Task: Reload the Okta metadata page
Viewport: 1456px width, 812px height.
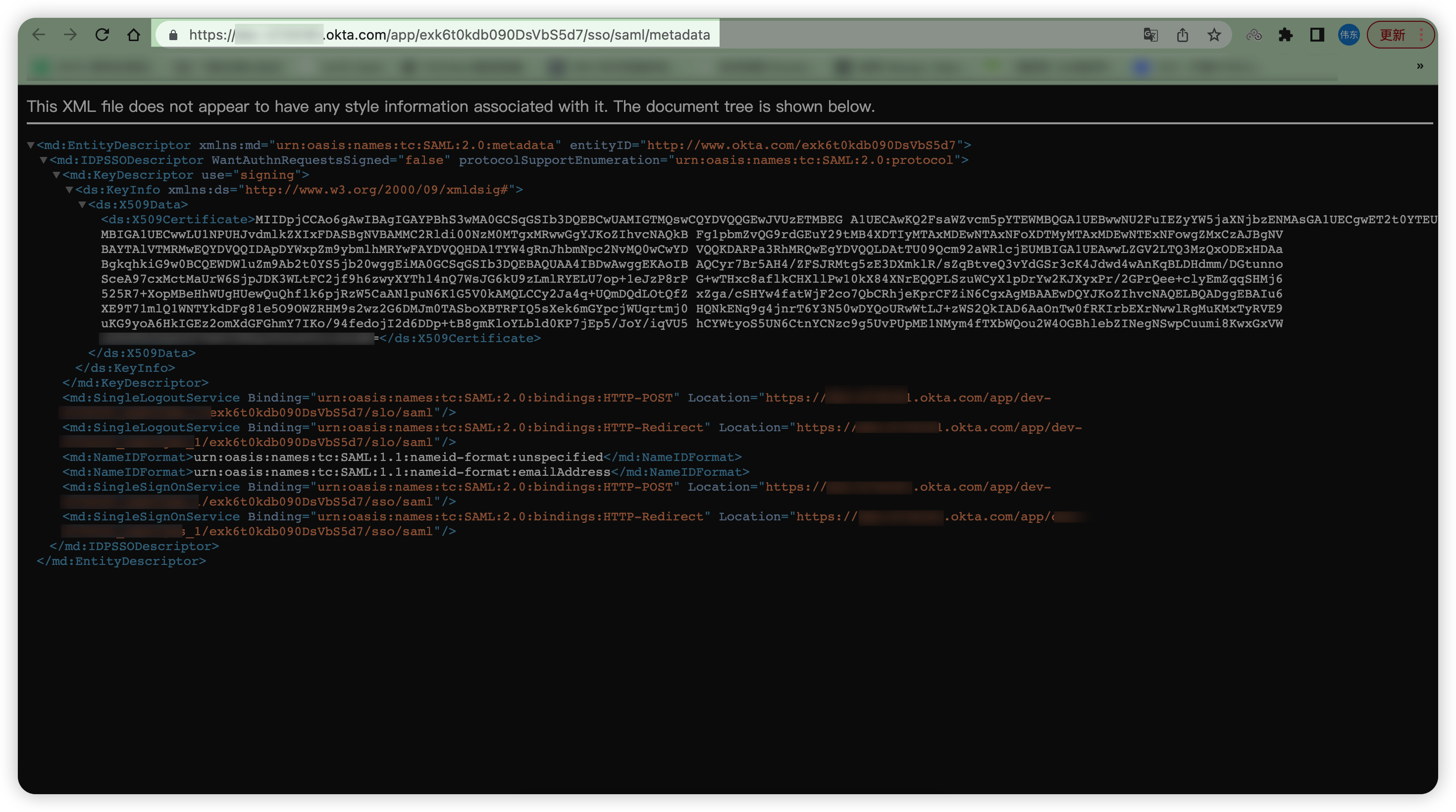Action: tap(102, 35)
